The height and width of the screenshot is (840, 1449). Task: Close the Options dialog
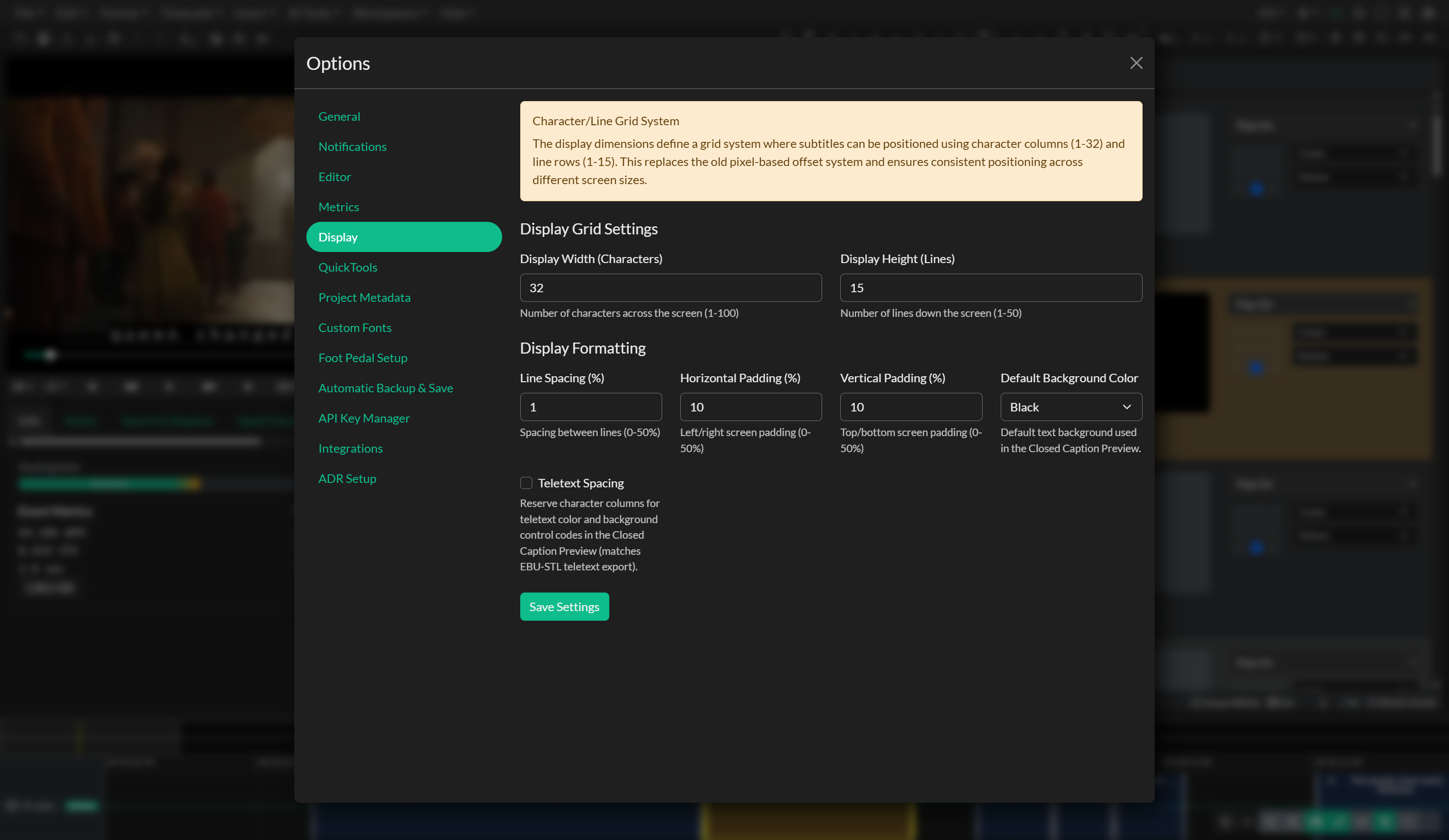tap(1136, 63)
